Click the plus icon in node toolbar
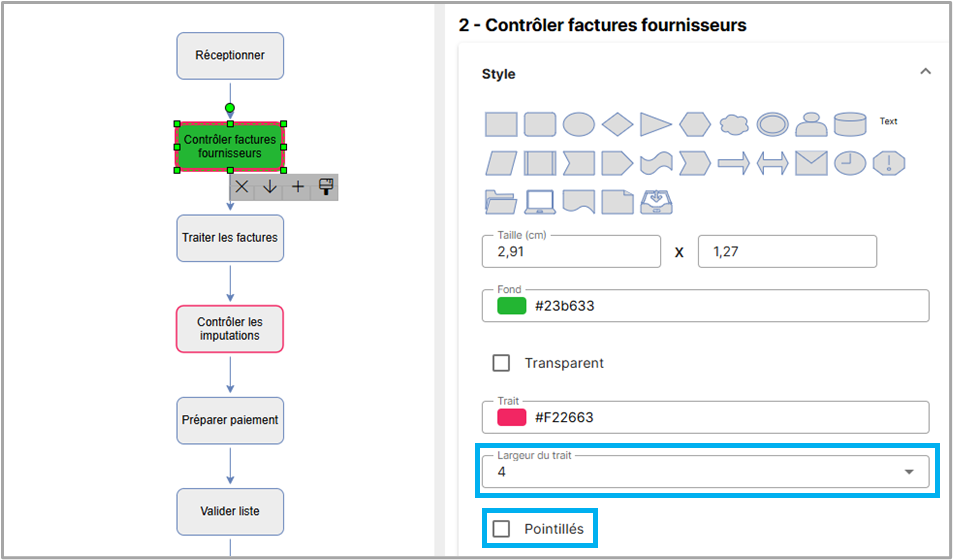 [298, 187]
